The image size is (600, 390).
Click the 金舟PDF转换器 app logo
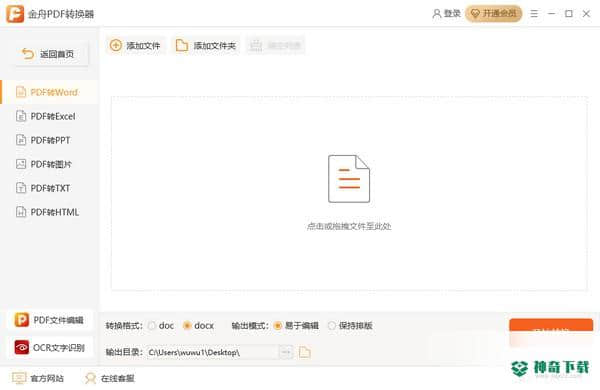point(15,14)
